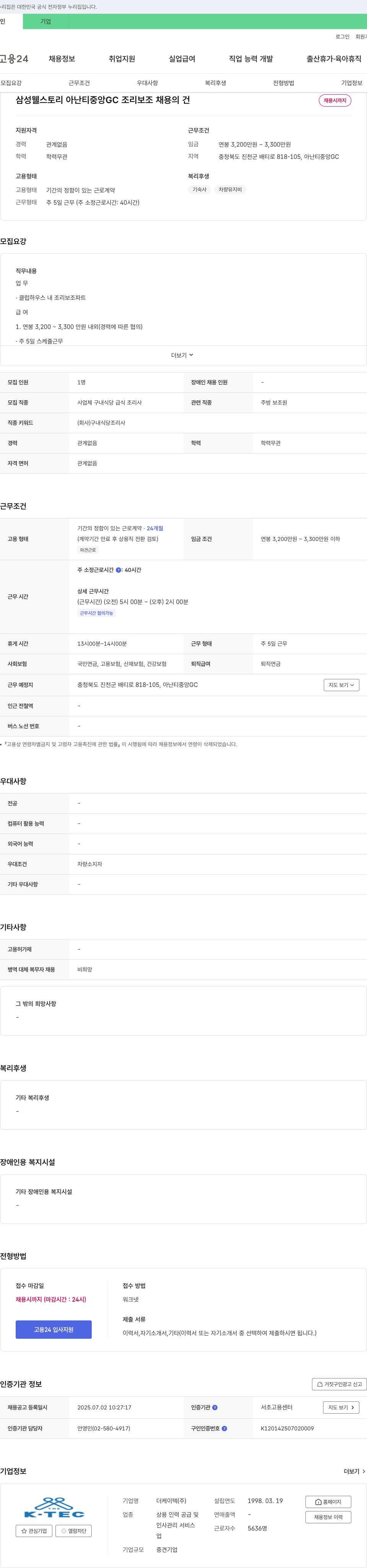Click the 인증기관 help icon
Viewport: 367px width, 1568px height.
click(215, 1408)
